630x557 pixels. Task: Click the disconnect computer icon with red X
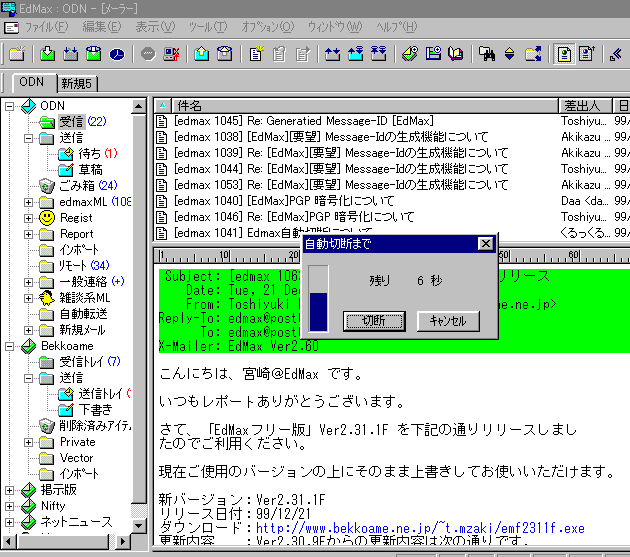pos(171,53)
